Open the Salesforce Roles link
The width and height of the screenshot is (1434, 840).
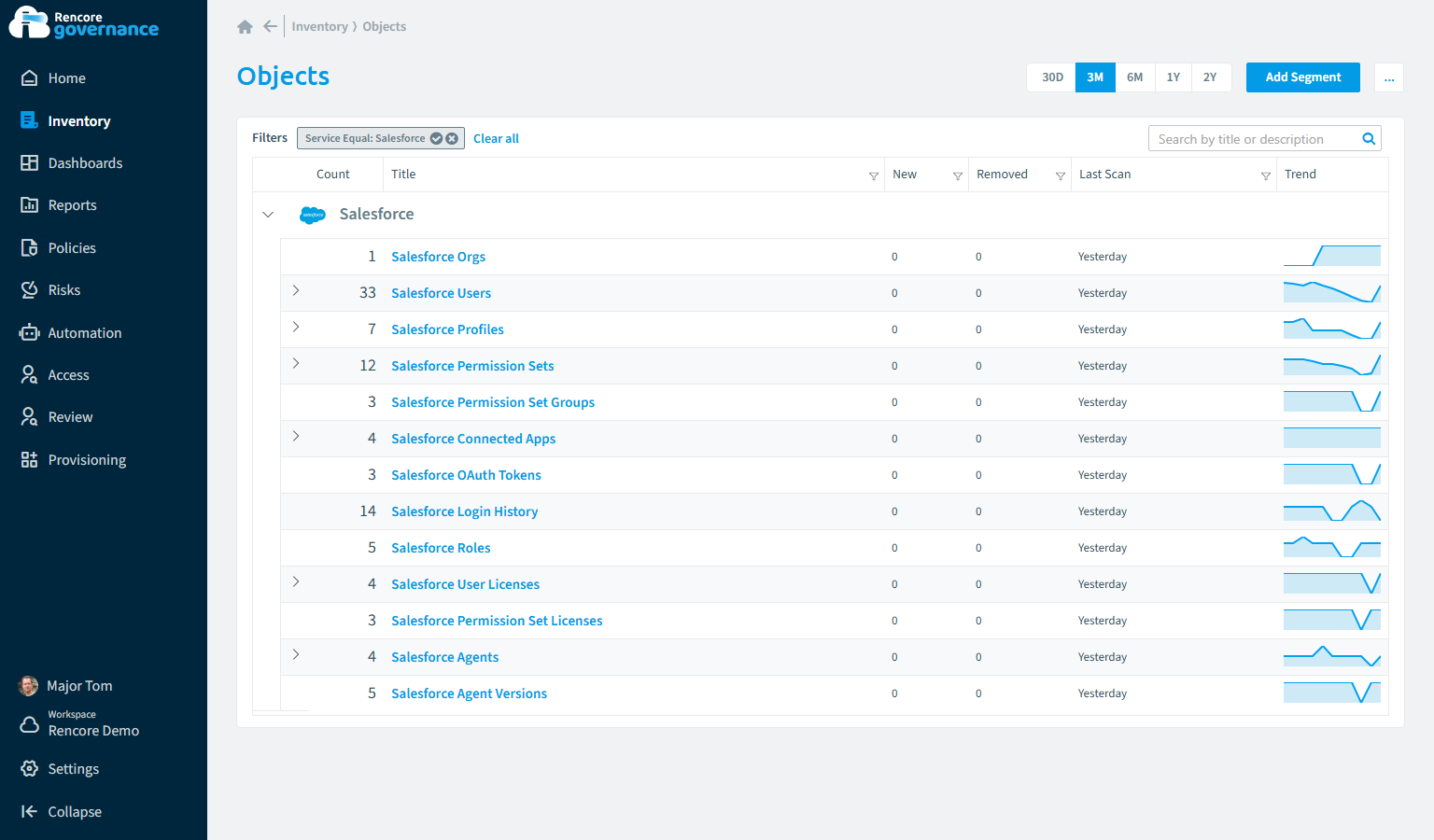(x=441, y=548)
